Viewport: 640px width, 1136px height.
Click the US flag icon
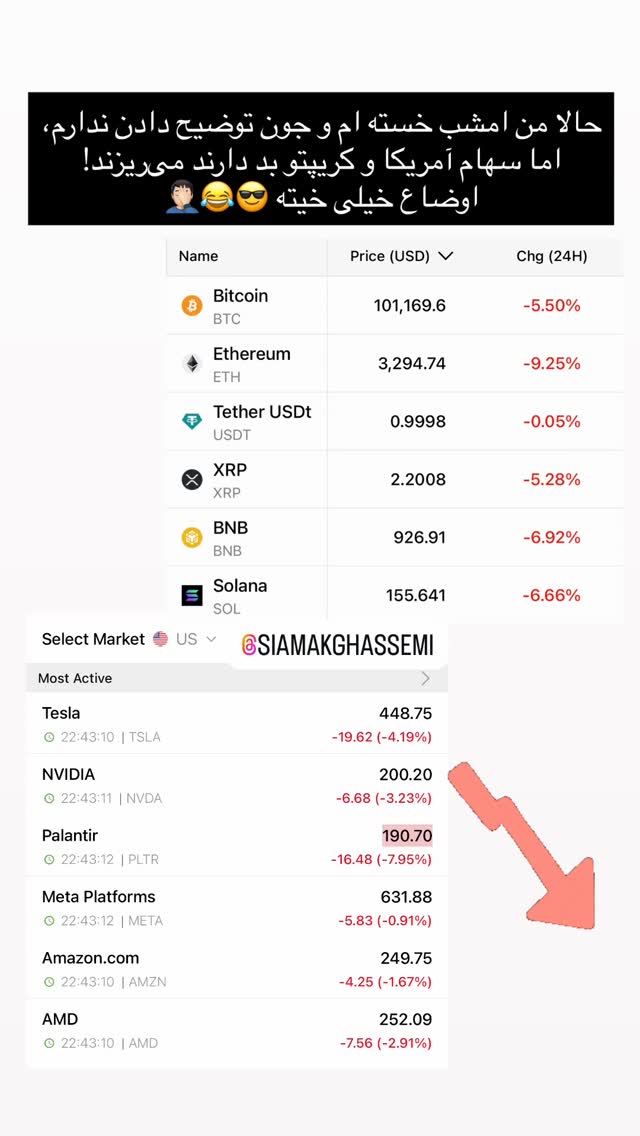pyautogui.click(x=160, y=639)
